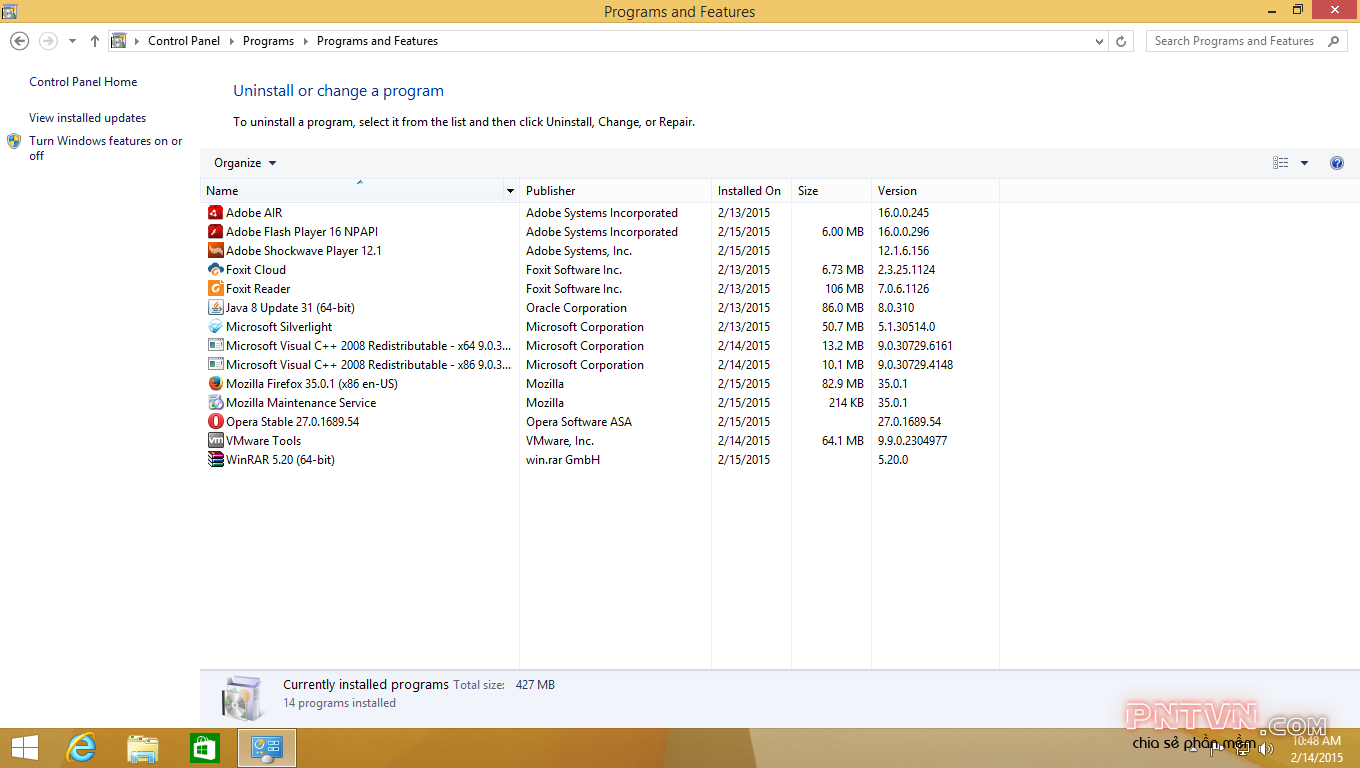Go up one level with Up arrow
Screen dimensions: 1360x768
[95, 41]
